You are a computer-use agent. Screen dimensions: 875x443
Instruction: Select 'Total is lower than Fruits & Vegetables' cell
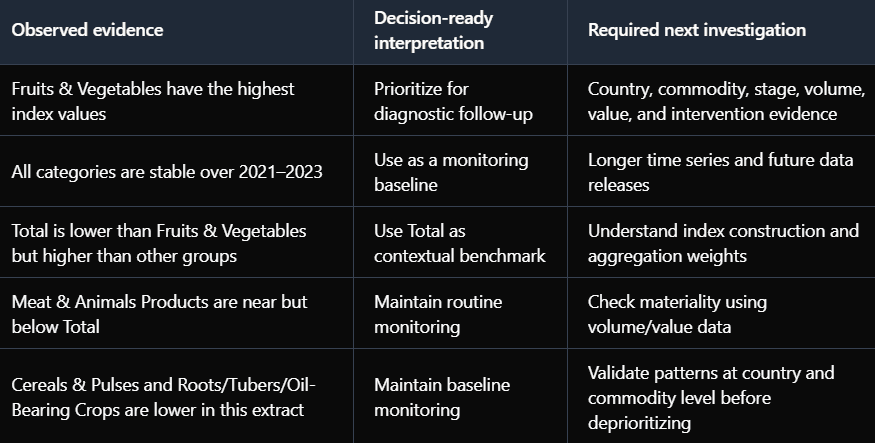[176, 242]
